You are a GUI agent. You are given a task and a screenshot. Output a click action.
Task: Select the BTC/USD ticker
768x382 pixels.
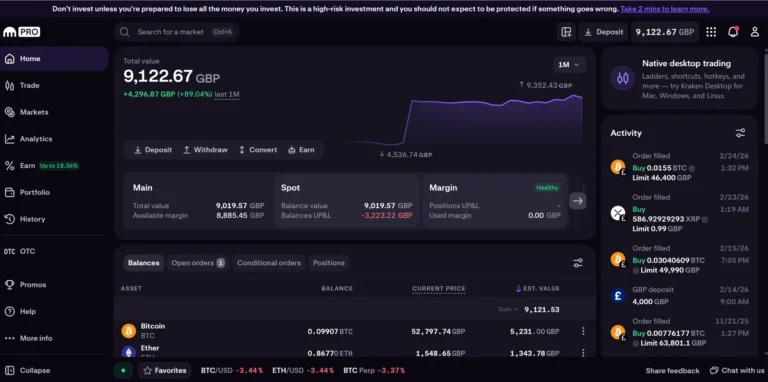point(232,370)
